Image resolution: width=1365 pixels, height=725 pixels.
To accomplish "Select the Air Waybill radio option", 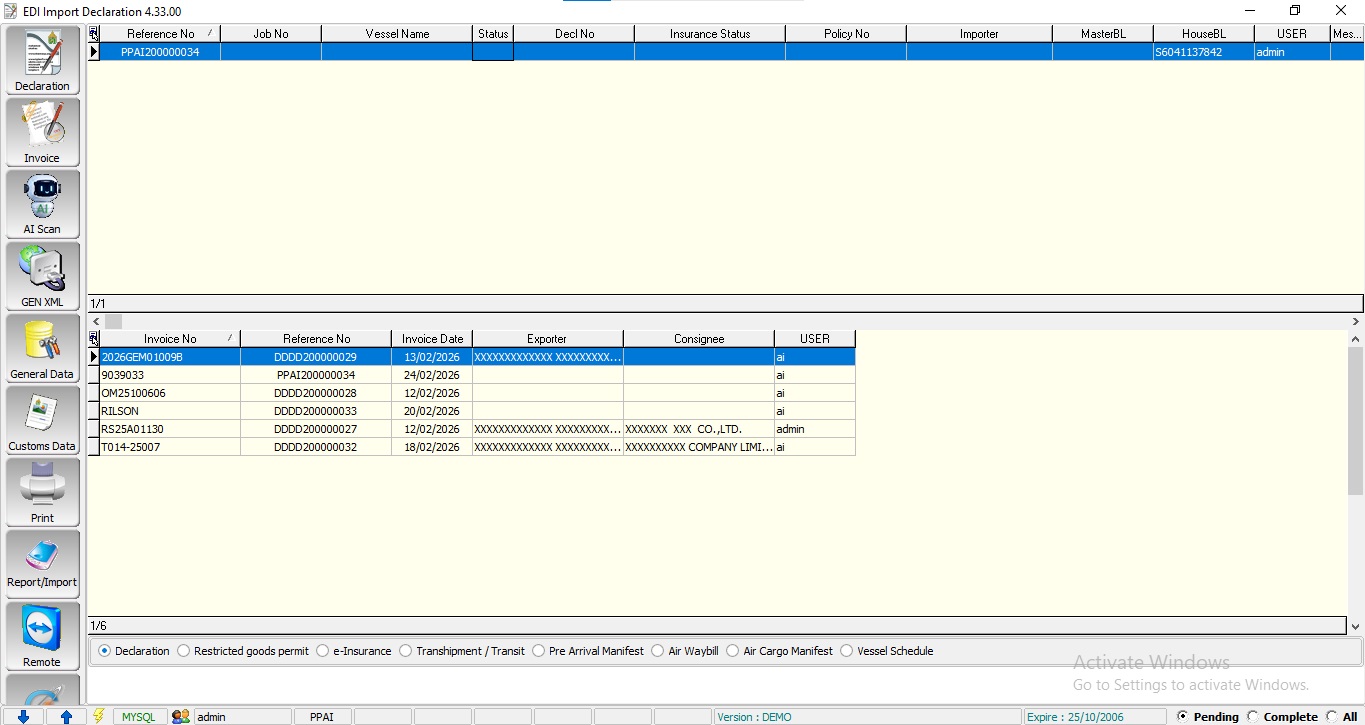I will (x=657, y=651).
